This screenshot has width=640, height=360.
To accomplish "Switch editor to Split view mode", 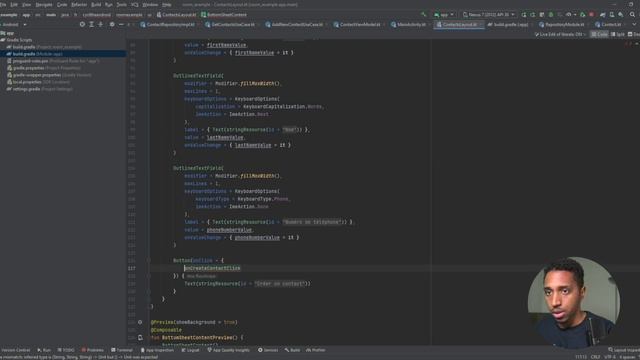I will click(618, 34).
